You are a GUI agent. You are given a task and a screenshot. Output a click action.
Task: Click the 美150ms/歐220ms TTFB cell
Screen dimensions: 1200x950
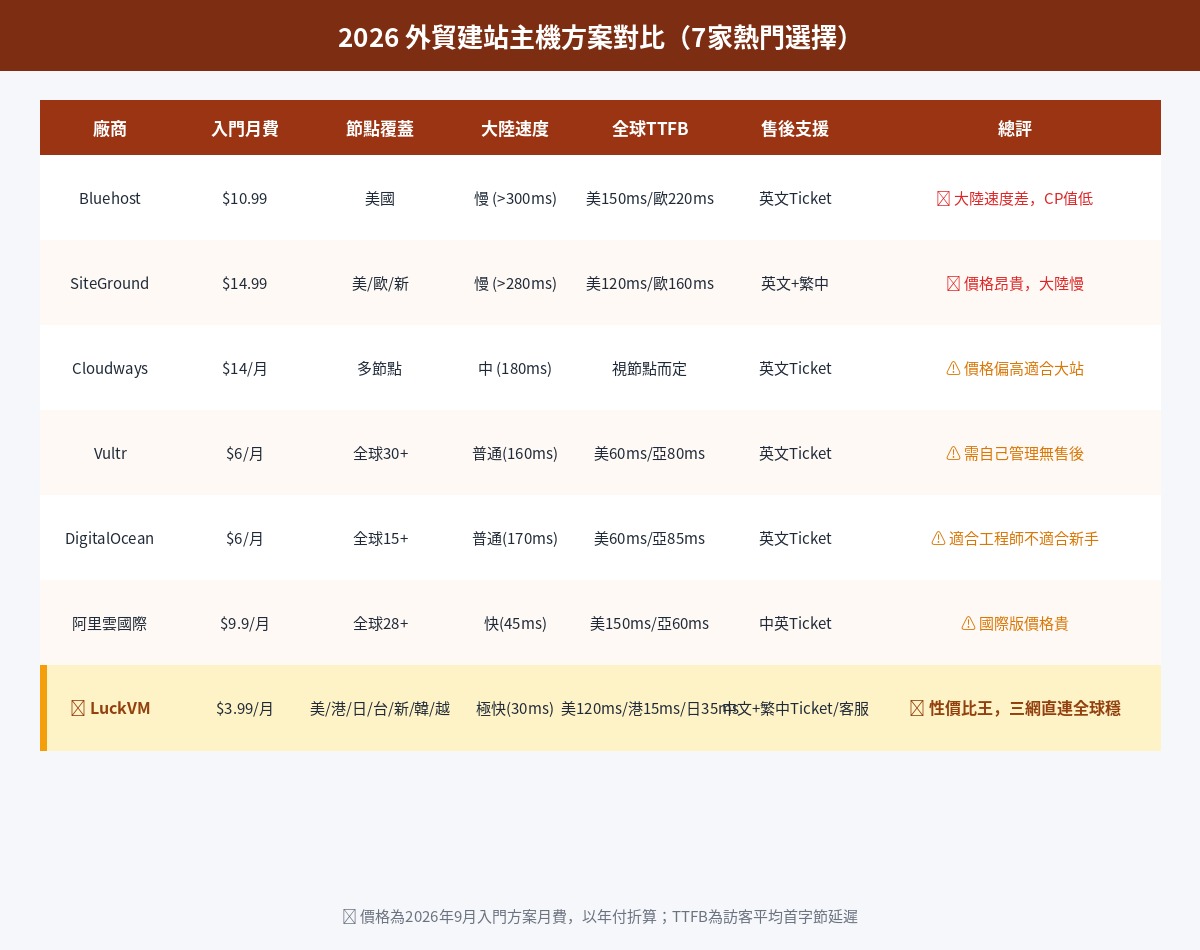[x=650, y=198]
